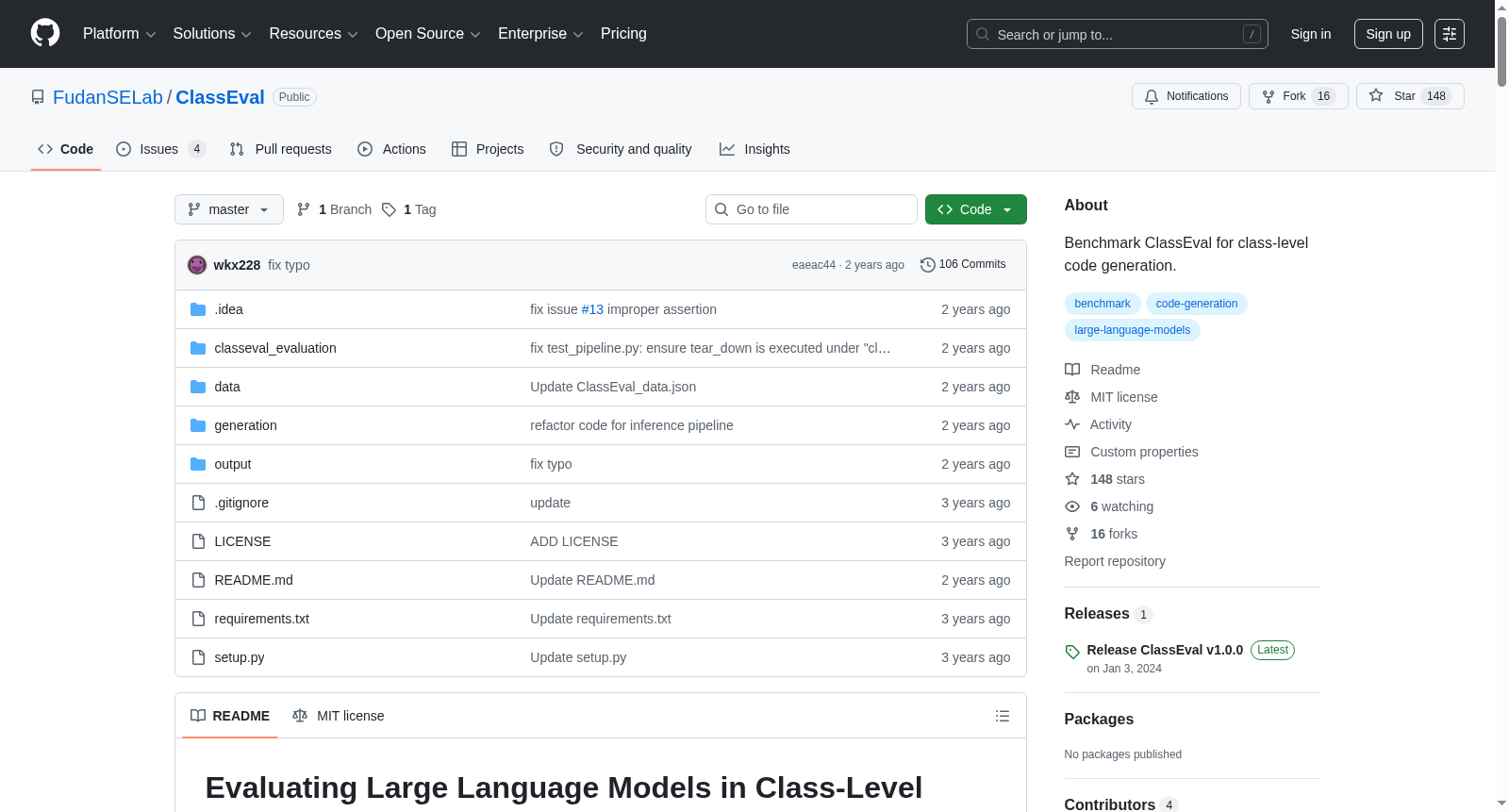1509x812 pixels.
Task: Click the tag icon beside Release ClassEval v1.0.0
Action: (1072, 652)
